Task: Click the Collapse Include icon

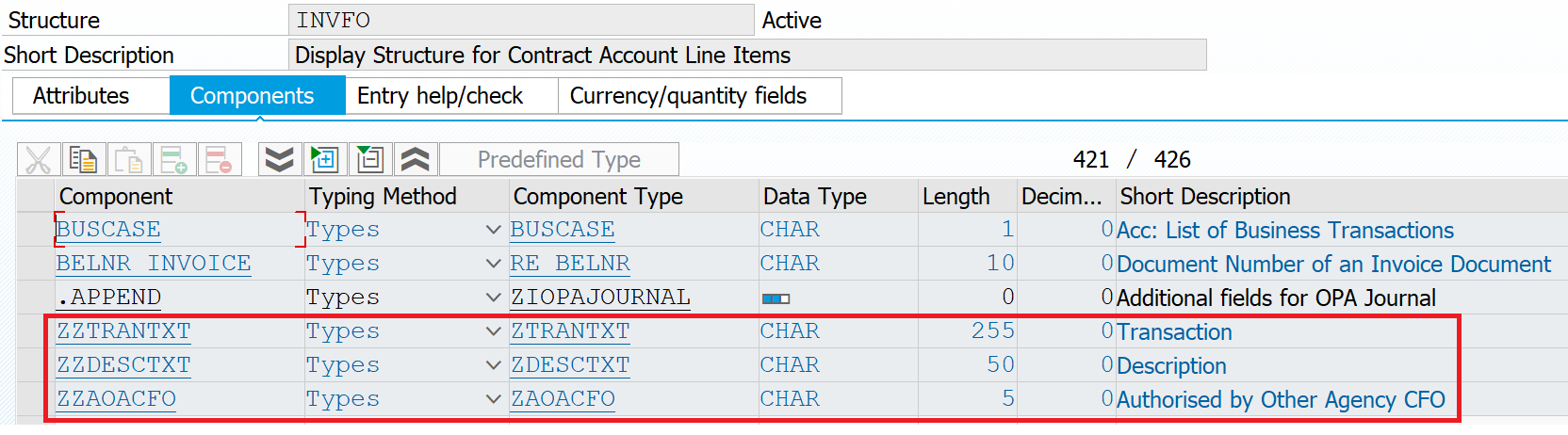Action: click(x=370, y=160)
